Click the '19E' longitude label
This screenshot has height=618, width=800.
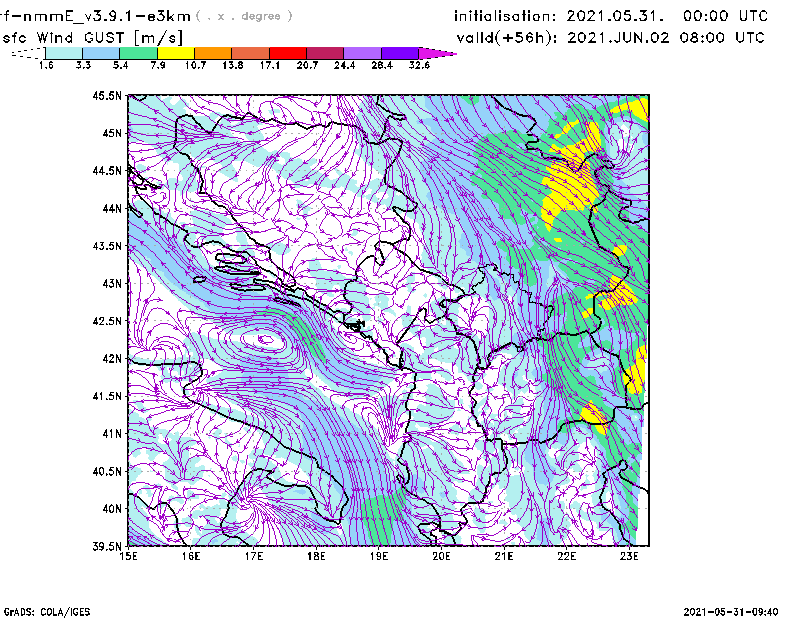379,556
